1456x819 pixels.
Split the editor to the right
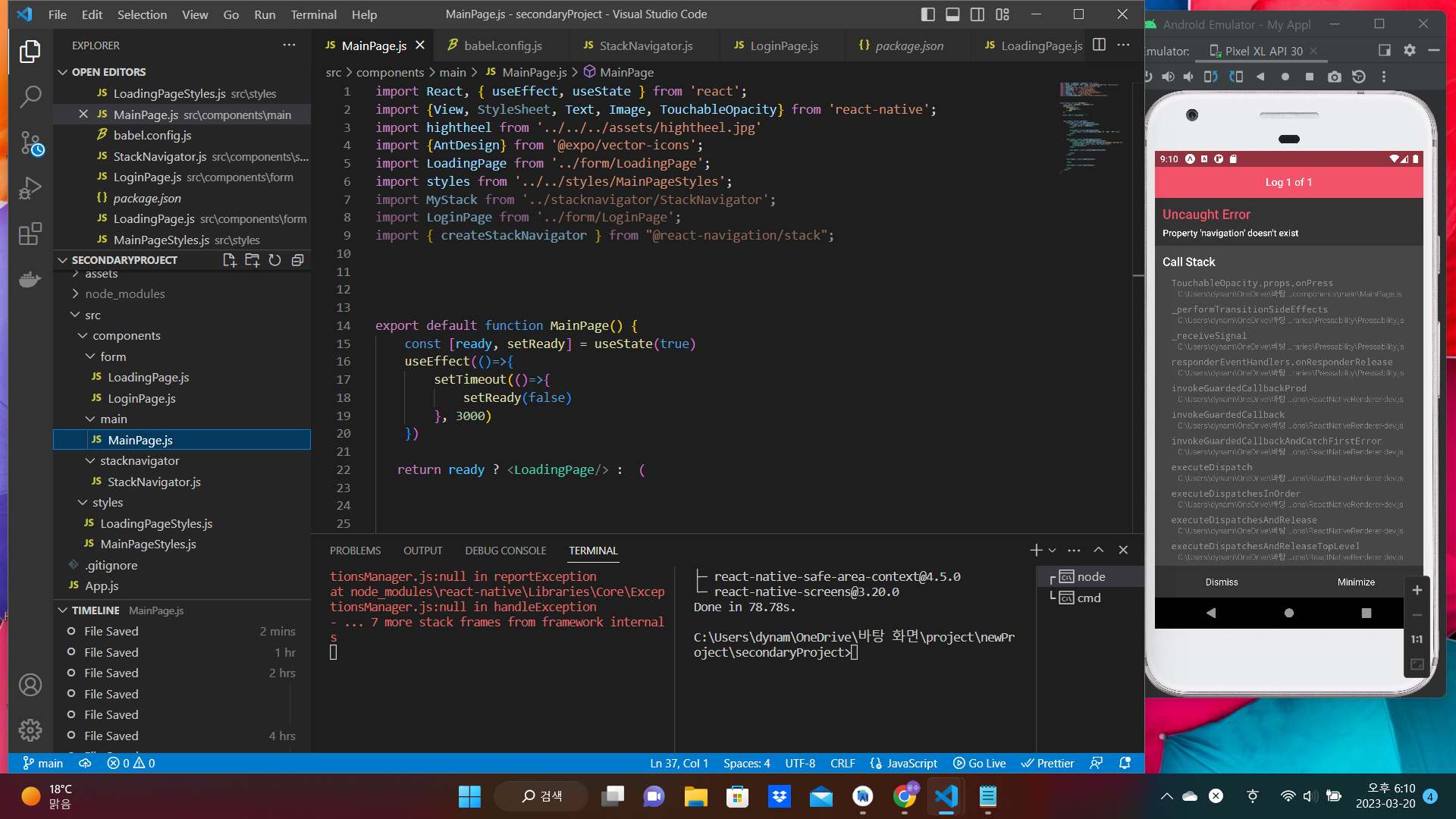[x=1099, y=45]
